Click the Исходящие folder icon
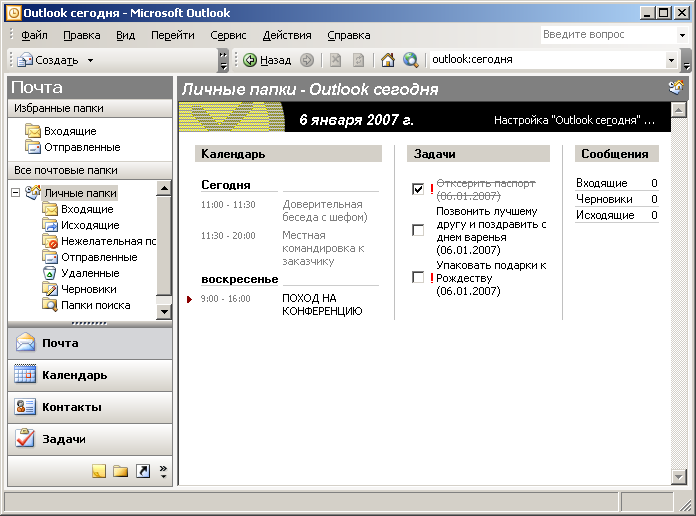This screenshot has width=696, height=516. [50, 225]
